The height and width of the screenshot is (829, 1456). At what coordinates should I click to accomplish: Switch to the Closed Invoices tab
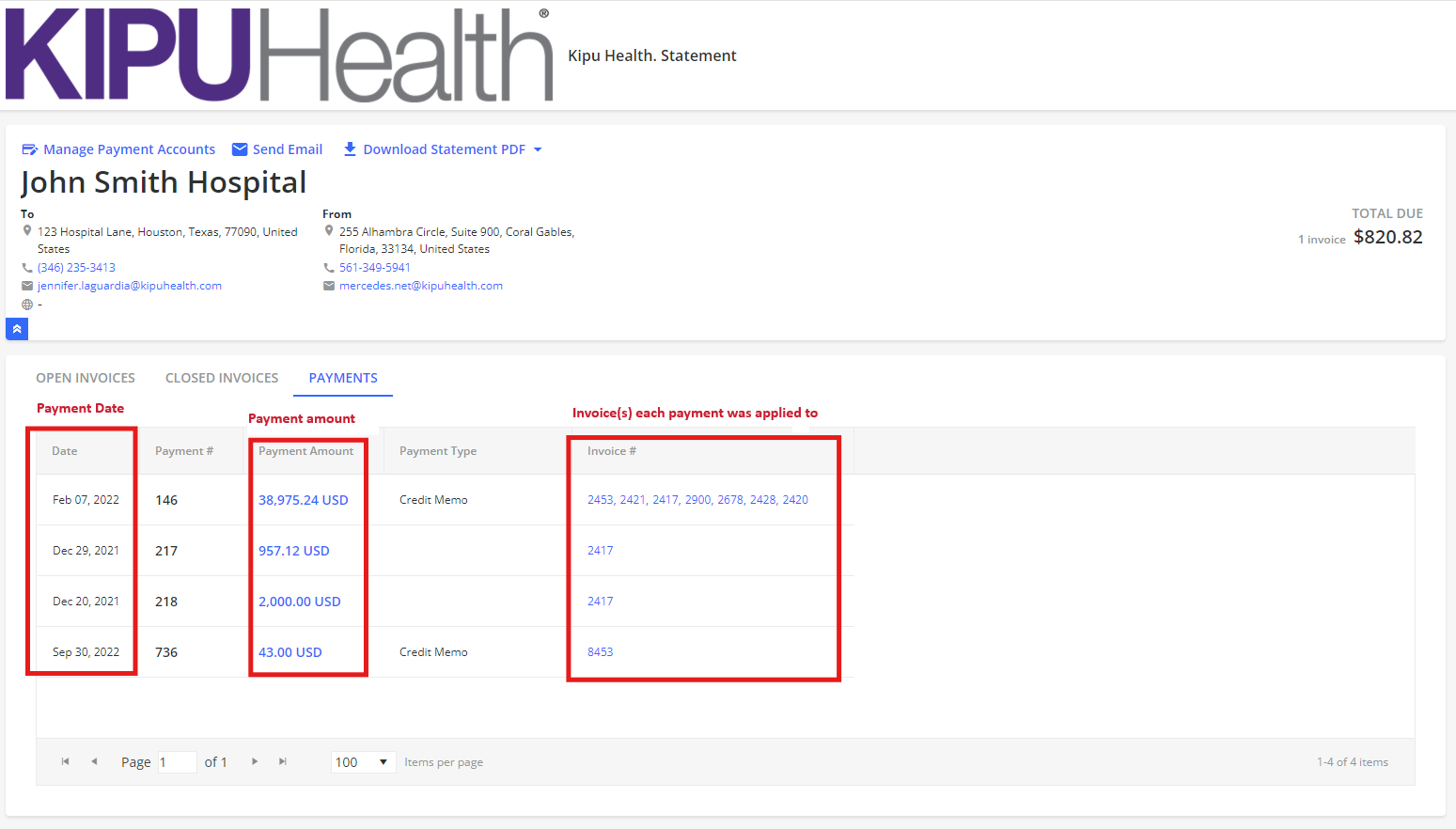[x=221, y=377]
